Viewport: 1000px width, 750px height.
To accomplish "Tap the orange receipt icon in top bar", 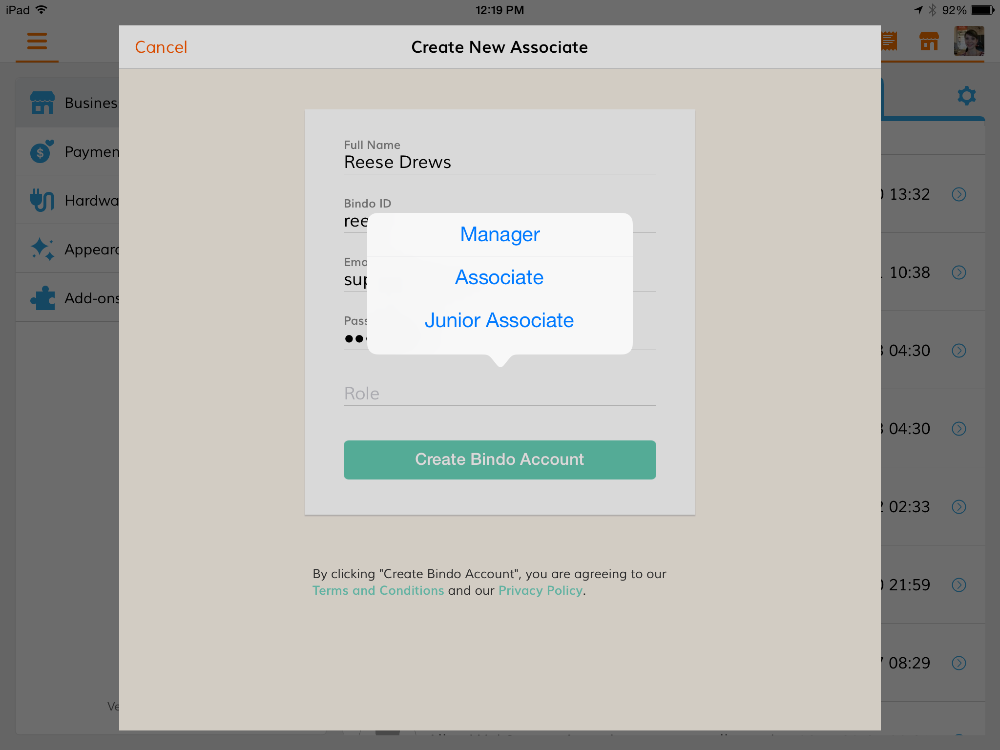I will (889, 41).
